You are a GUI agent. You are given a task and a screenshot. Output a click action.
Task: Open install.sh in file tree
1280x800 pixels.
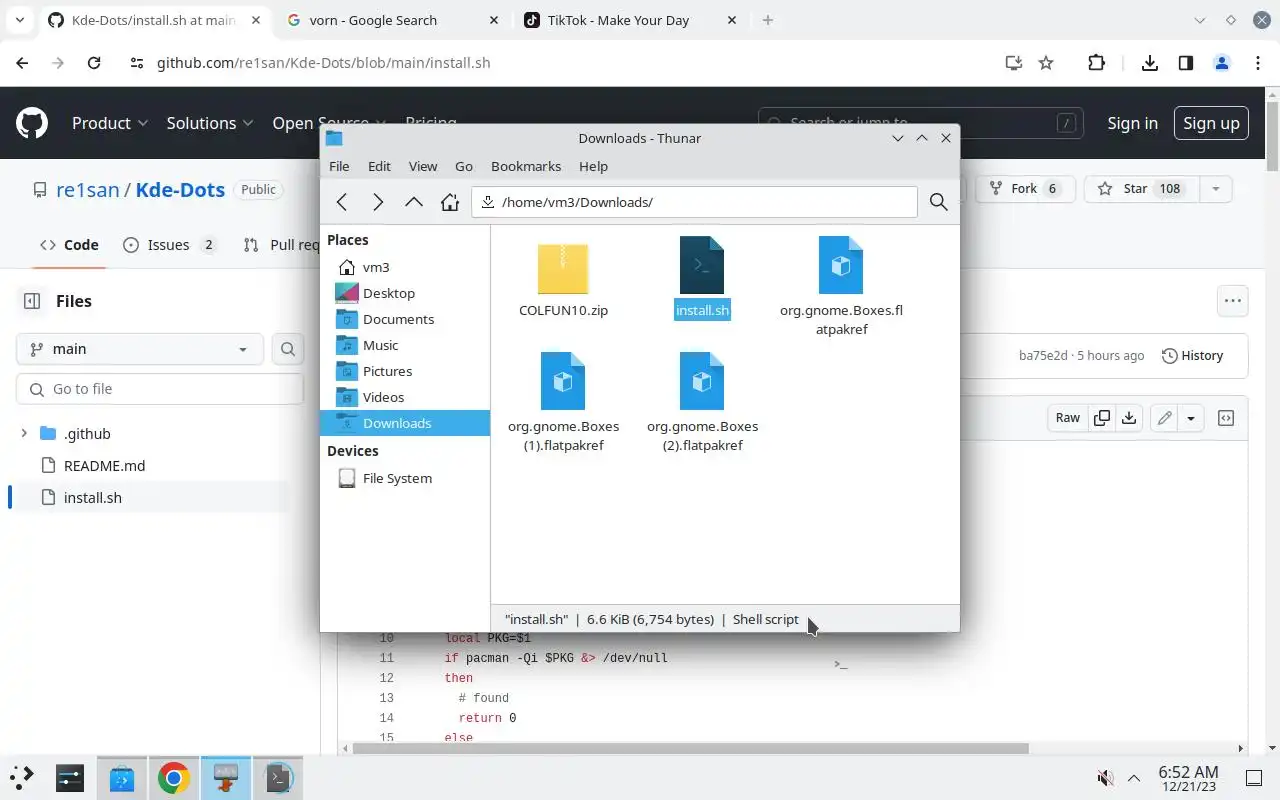(x=92, y=497)
